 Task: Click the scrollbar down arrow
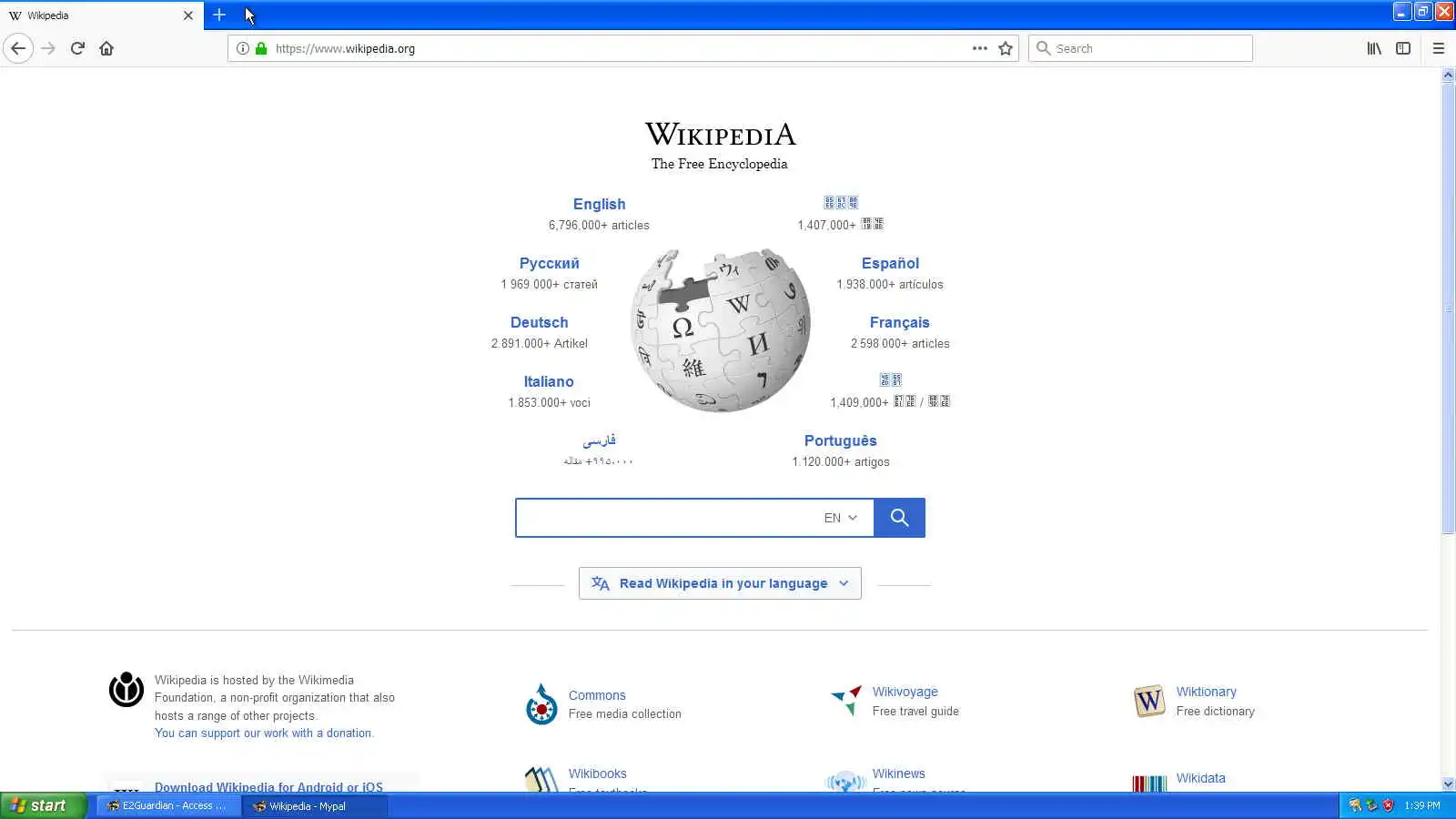click(x=1448, y=784)
